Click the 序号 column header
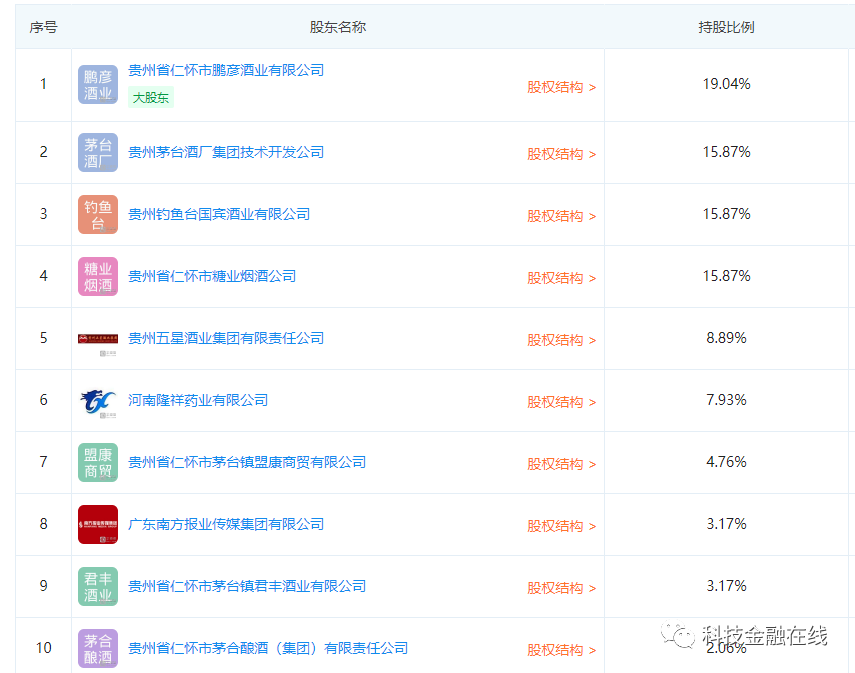855x673 pixels. tap(44, 27)
